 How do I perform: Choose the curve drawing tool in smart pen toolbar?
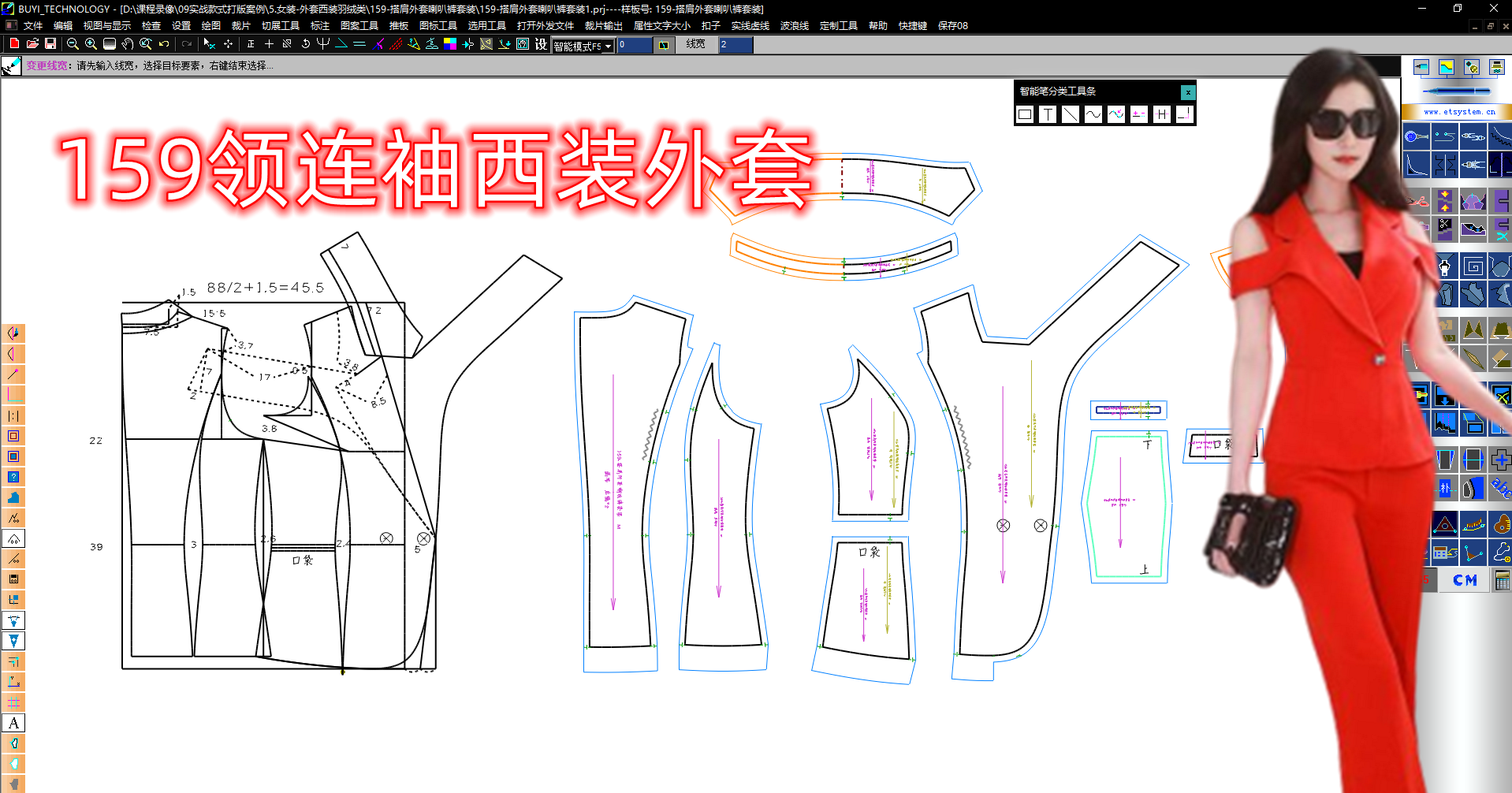1093,115
